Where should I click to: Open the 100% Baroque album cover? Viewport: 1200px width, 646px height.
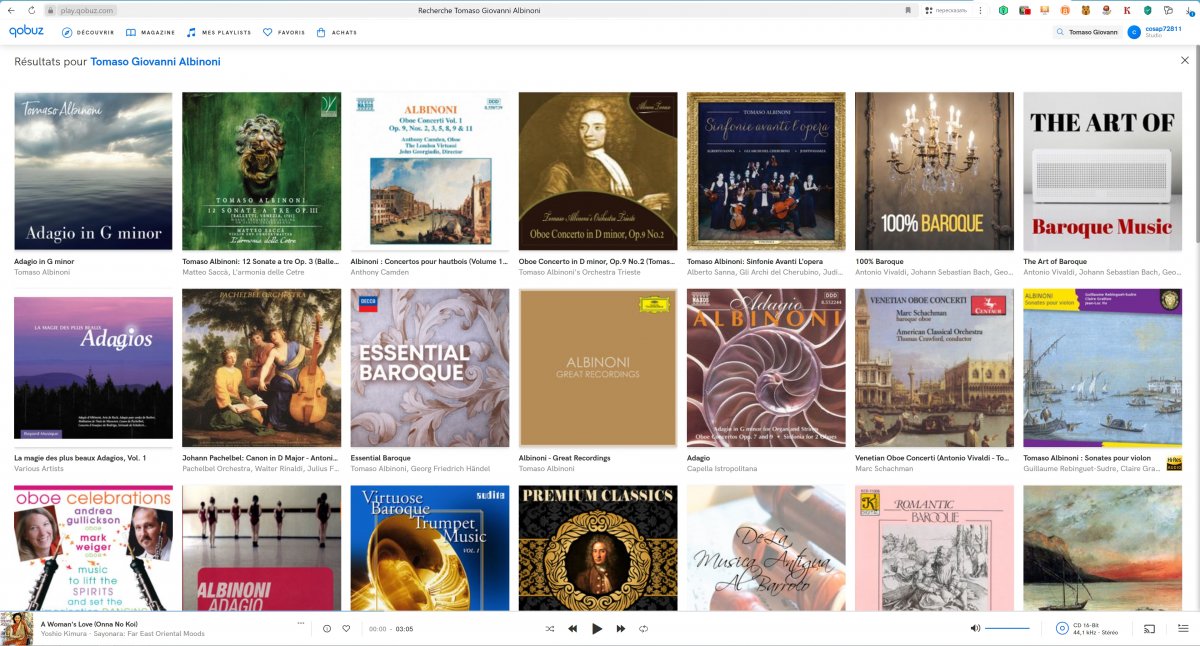(x=934, y=171)
